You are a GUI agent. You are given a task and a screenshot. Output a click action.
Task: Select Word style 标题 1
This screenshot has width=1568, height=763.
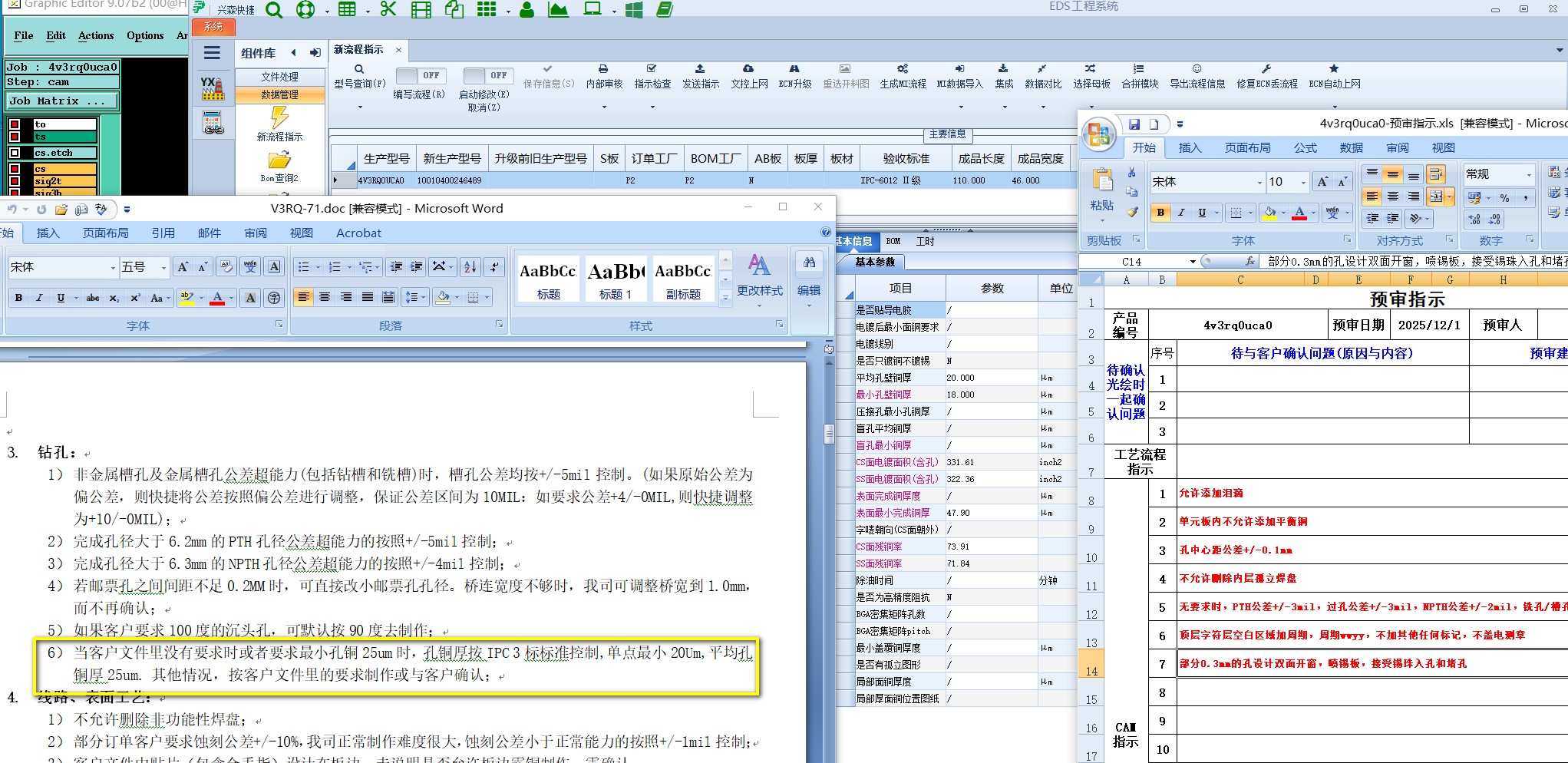(616, 279)
